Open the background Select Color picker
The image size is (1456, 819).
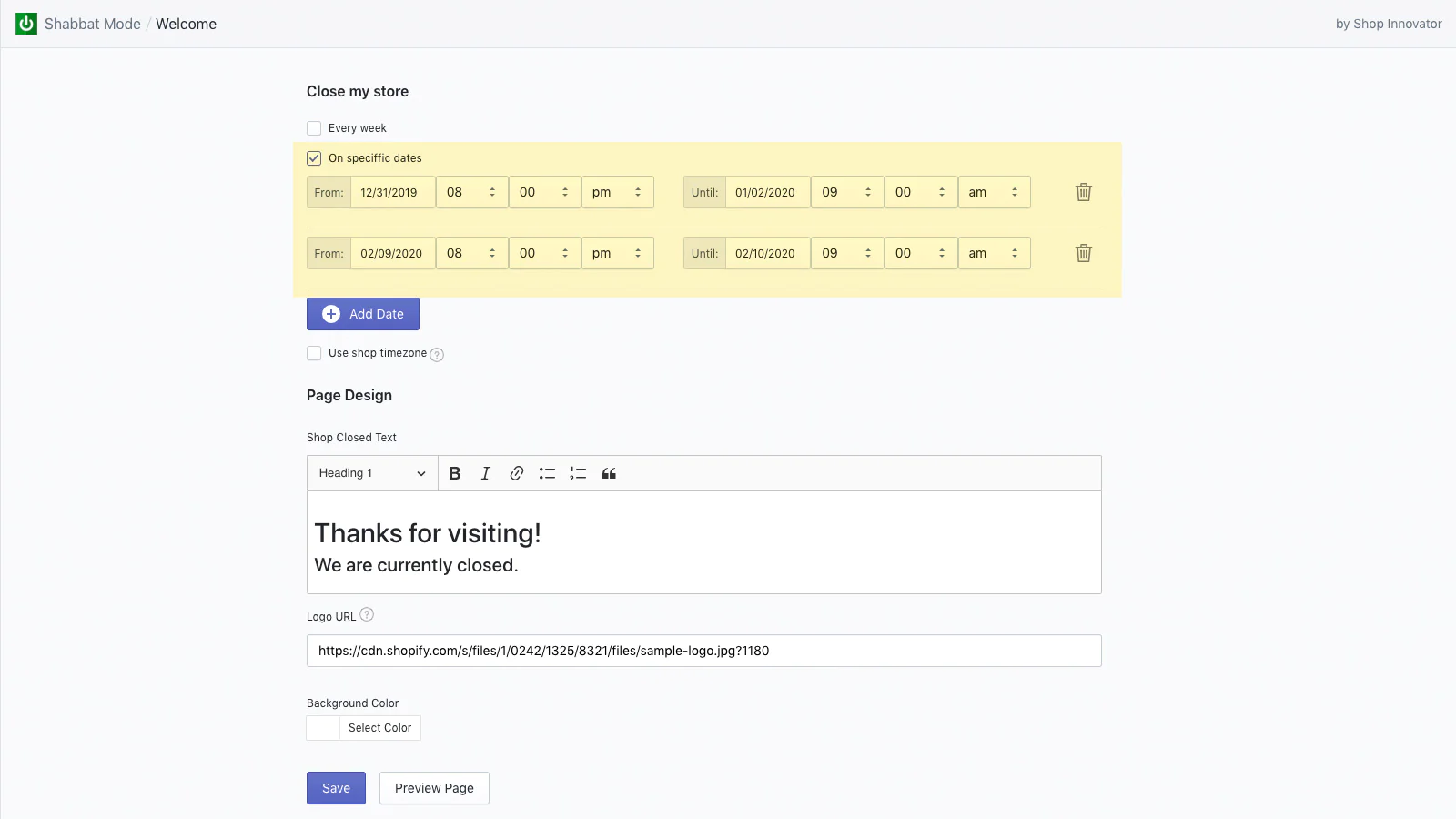point(364,728)
